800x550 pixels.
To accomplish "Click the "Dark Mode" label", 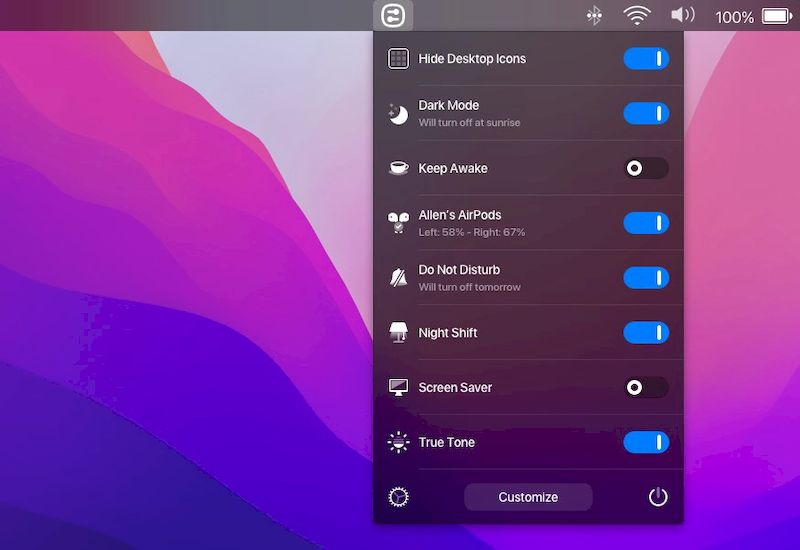I will point(448,105).
